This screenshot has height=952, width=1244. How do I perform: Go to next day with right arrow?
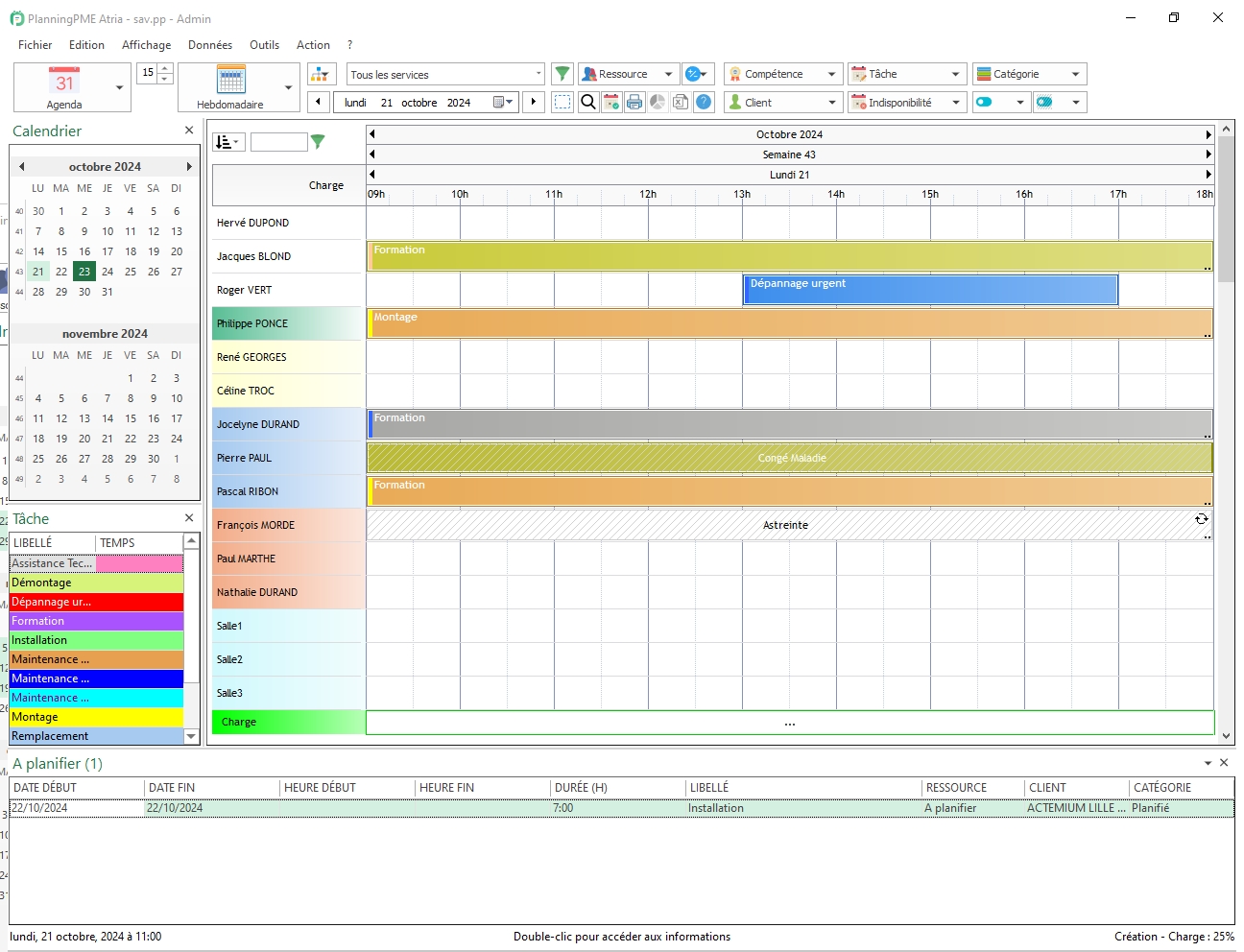pos(534,102)
